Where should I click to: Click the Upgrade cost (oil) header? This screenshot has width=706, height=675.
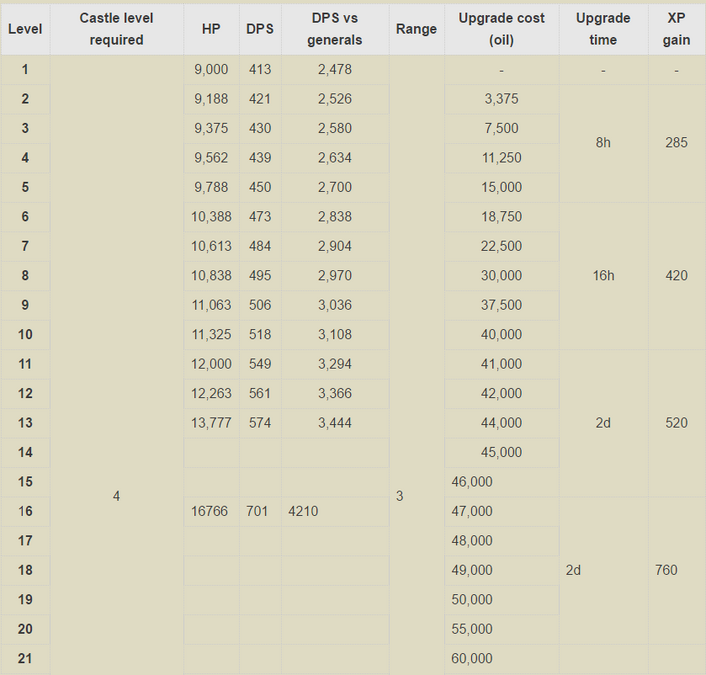click(502, 29)
